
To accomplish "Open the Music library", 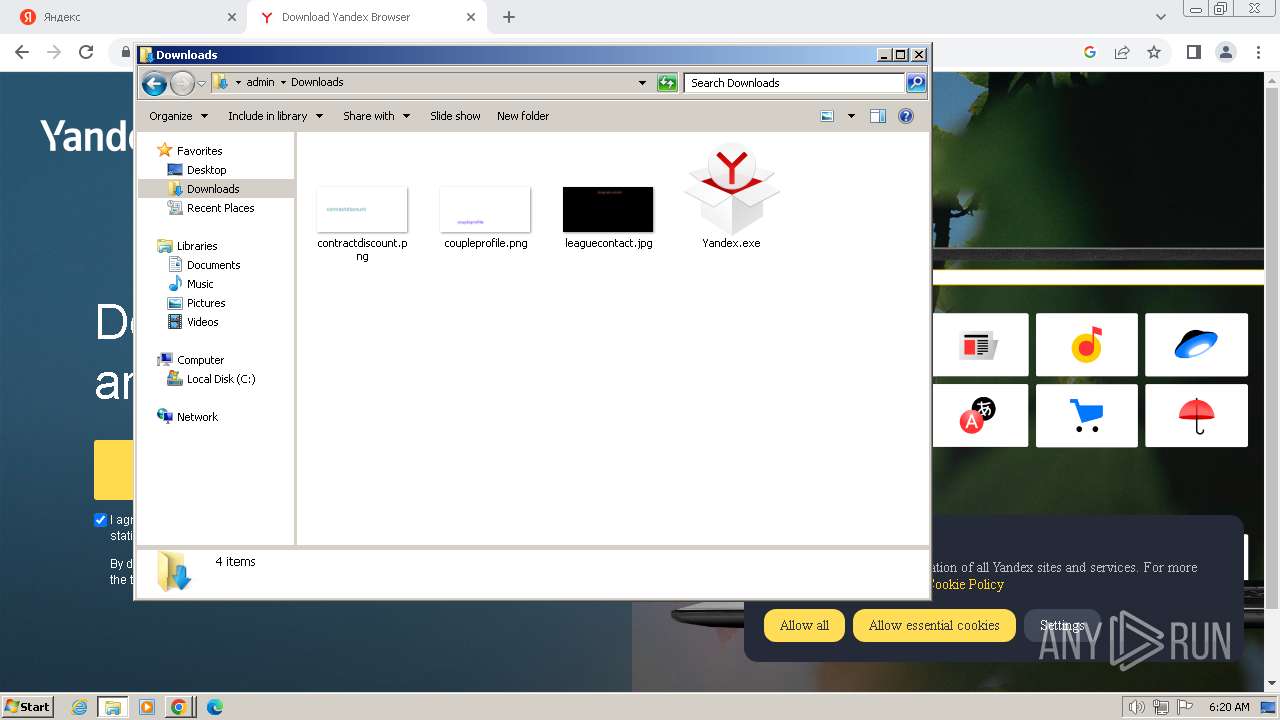I will point(200,284).
